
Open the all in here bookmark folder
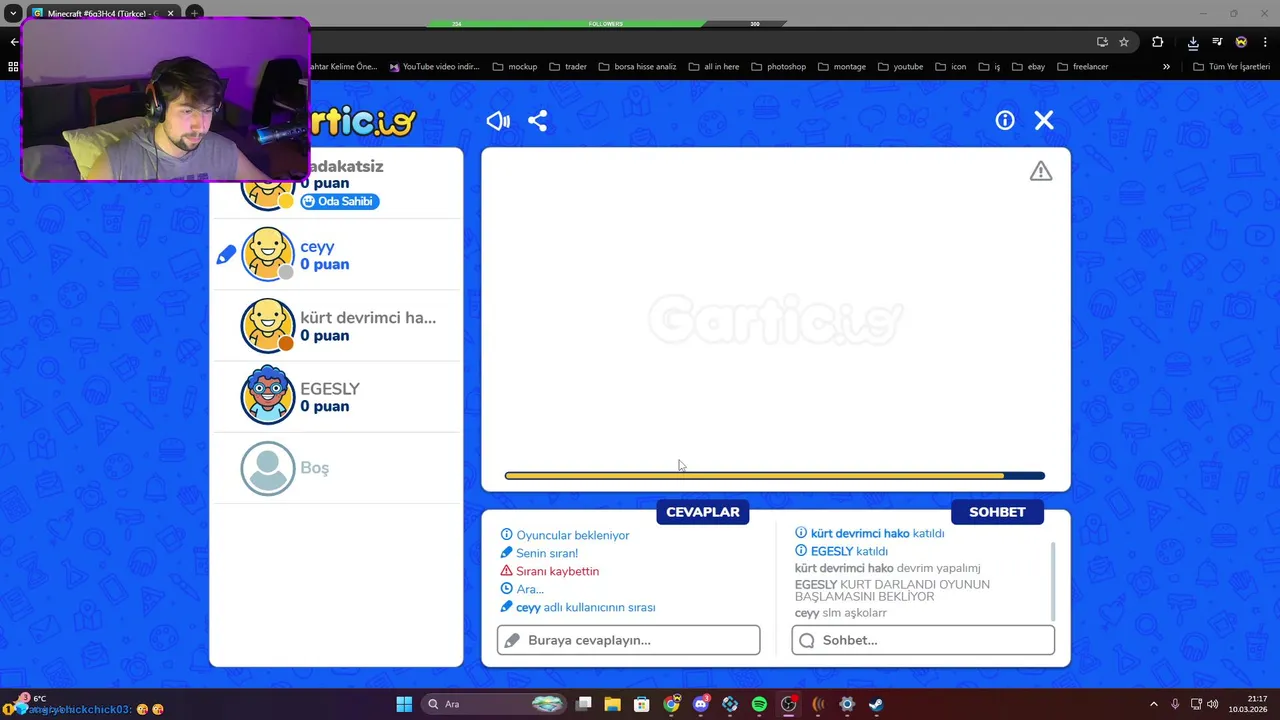[x=713, y=67]
